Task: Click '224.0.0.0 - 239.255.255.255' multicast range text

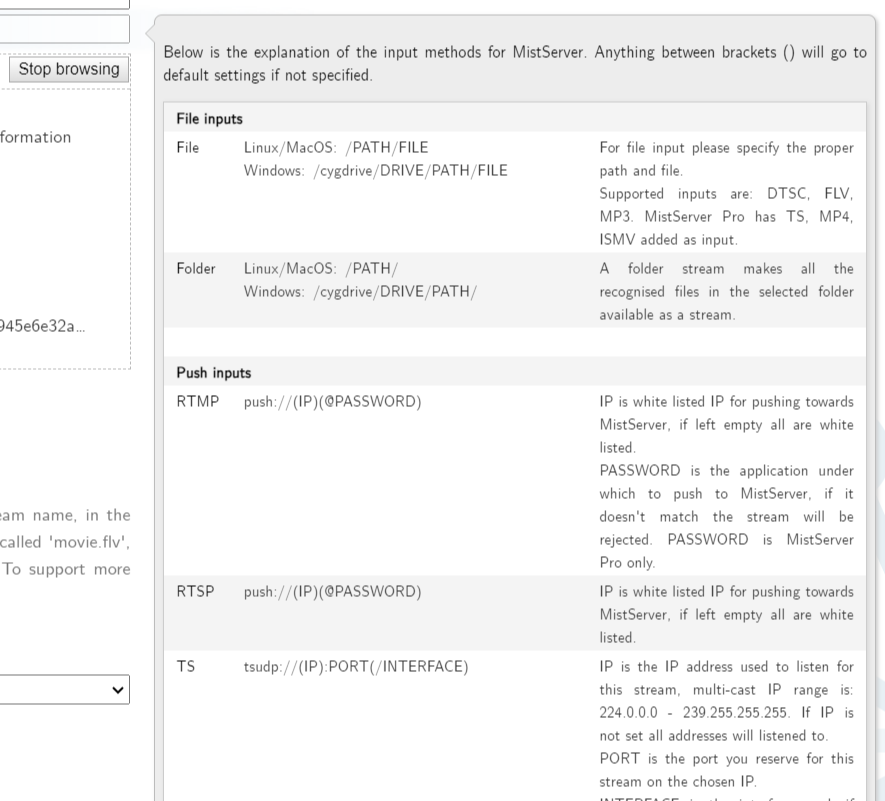Action: (x=694, y=713)
